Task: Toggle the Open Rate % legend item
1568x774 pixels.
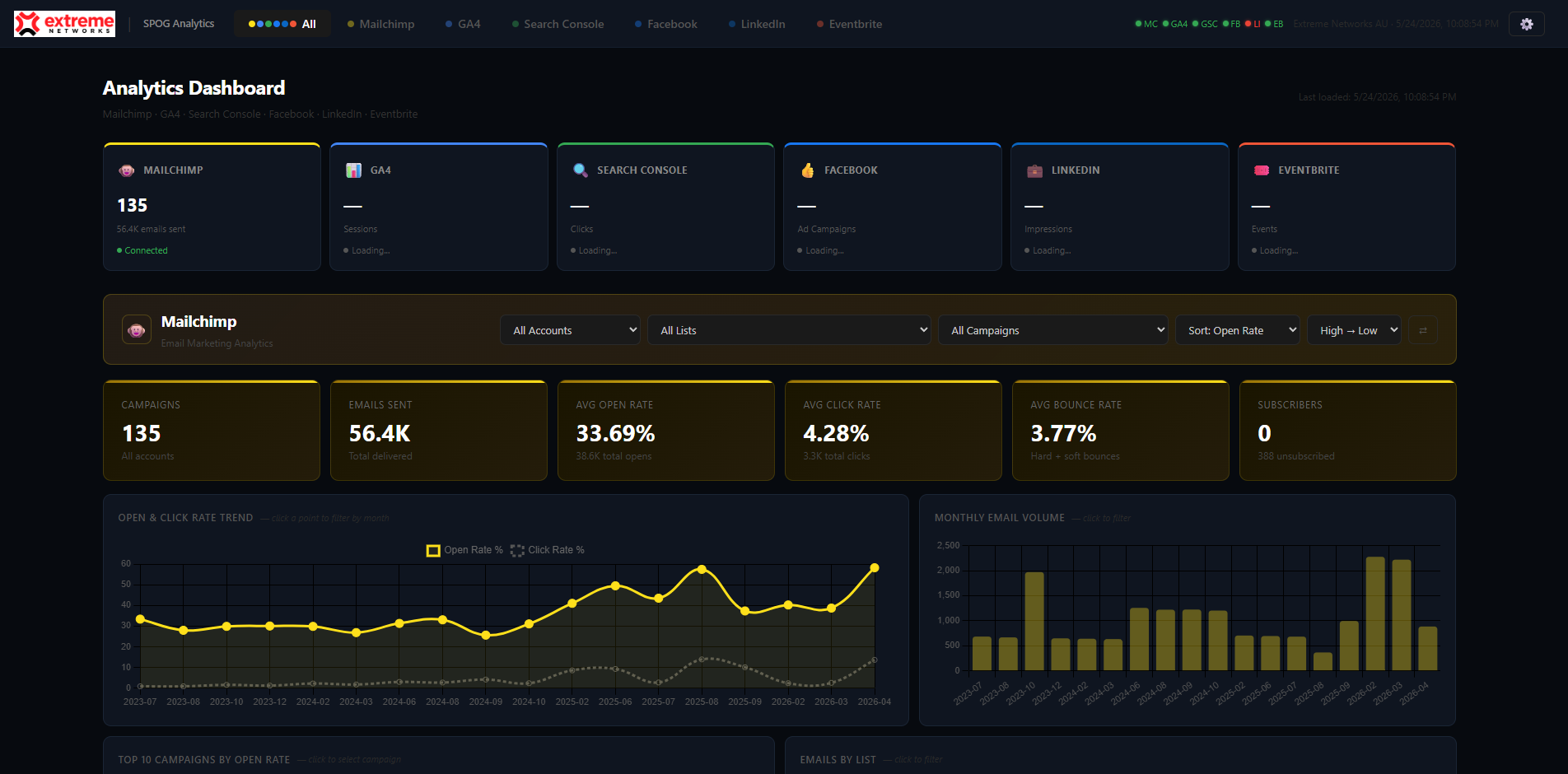Action: (464, 550)
